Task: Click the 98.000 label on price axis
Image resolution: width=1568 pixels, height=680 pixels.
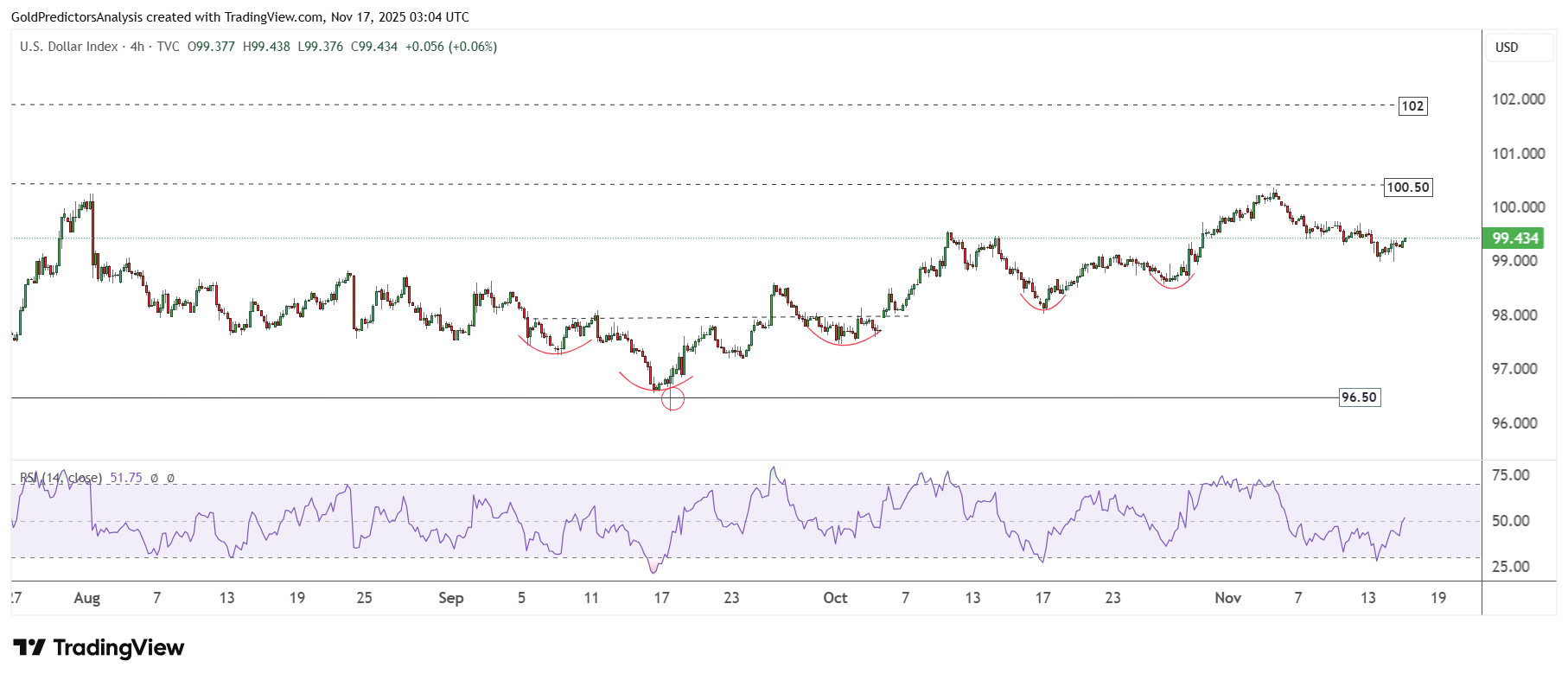Action: pos(1514,315)
